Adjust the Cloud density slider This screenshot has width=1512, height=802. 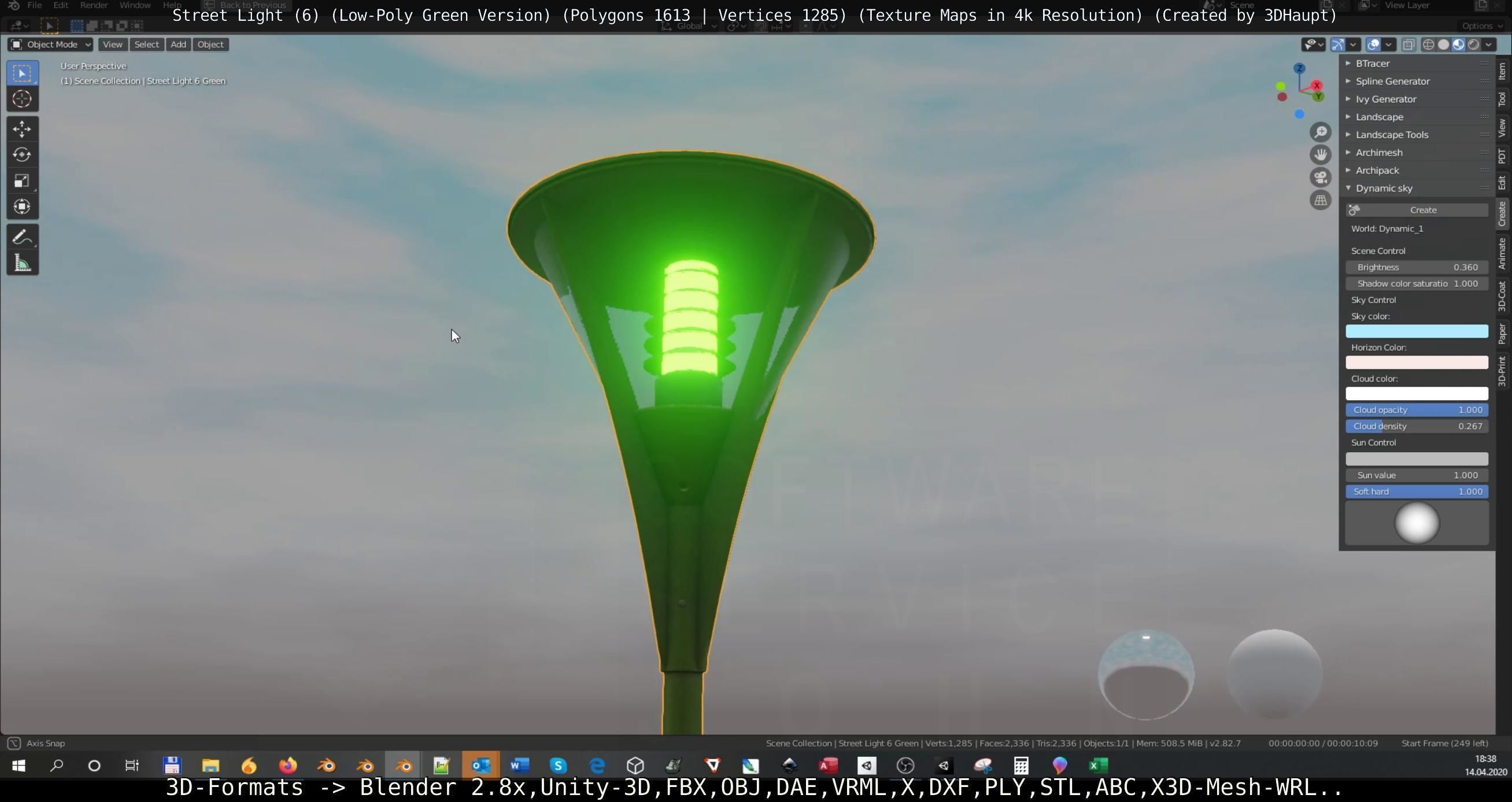tap(1417, 427)
